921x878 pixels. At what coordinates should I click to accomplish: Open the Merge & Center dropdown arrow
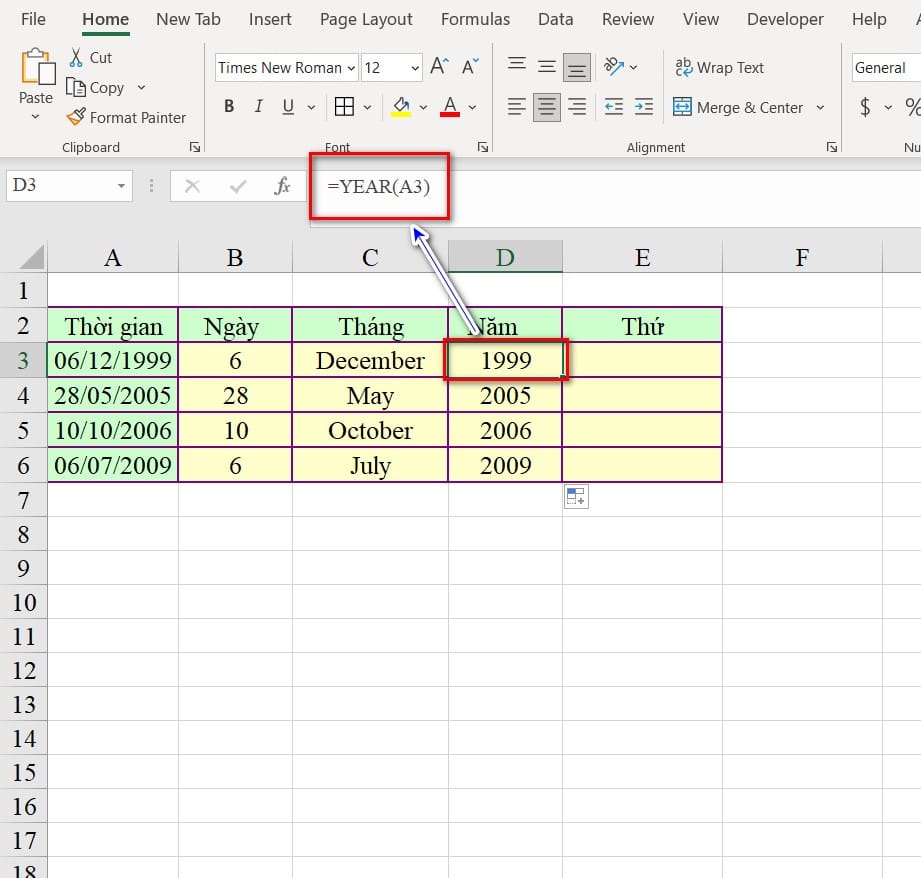click(820, 107)
